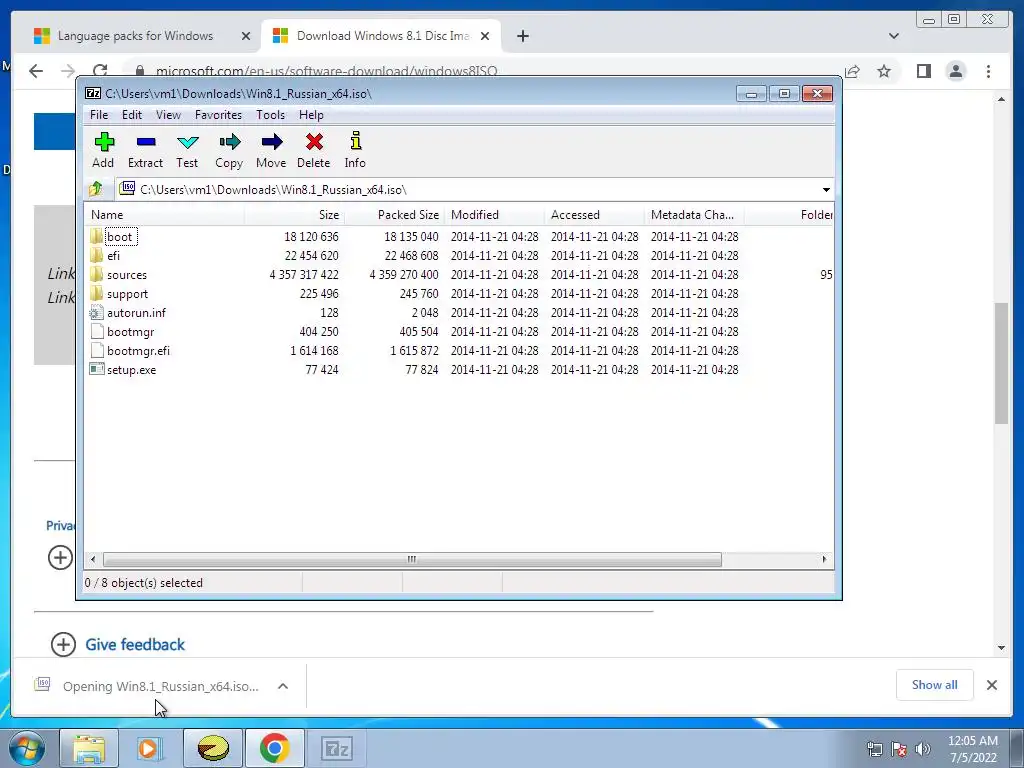Image resolution: width=1024 pixels, height=768 pixels.
Task: Select the bootmgr file icon
Action: point(97,332)
